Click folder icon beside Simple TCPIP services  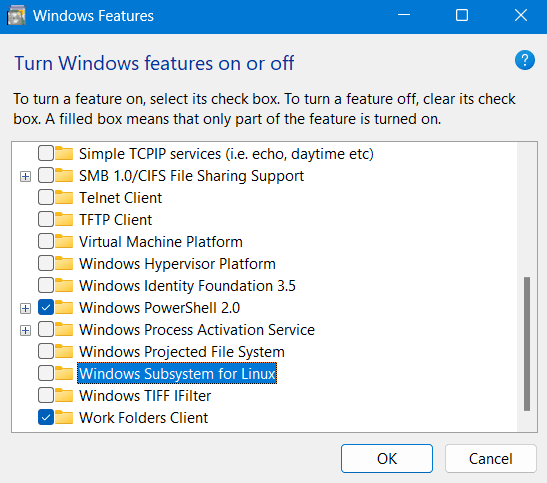pyautogui.click(x=64, y=153)
